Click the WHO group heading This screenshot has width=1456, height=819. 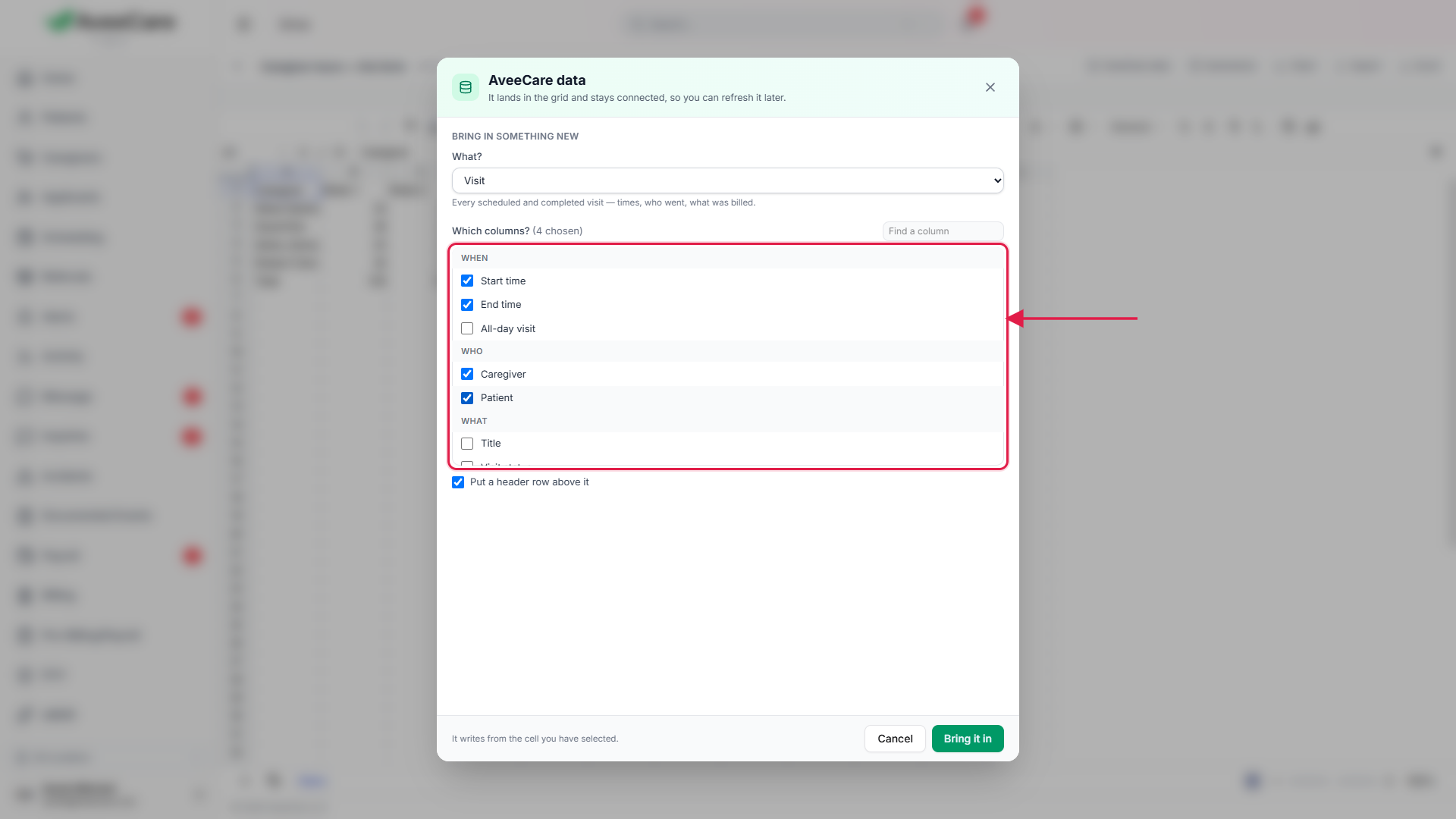tap(472, 351)
